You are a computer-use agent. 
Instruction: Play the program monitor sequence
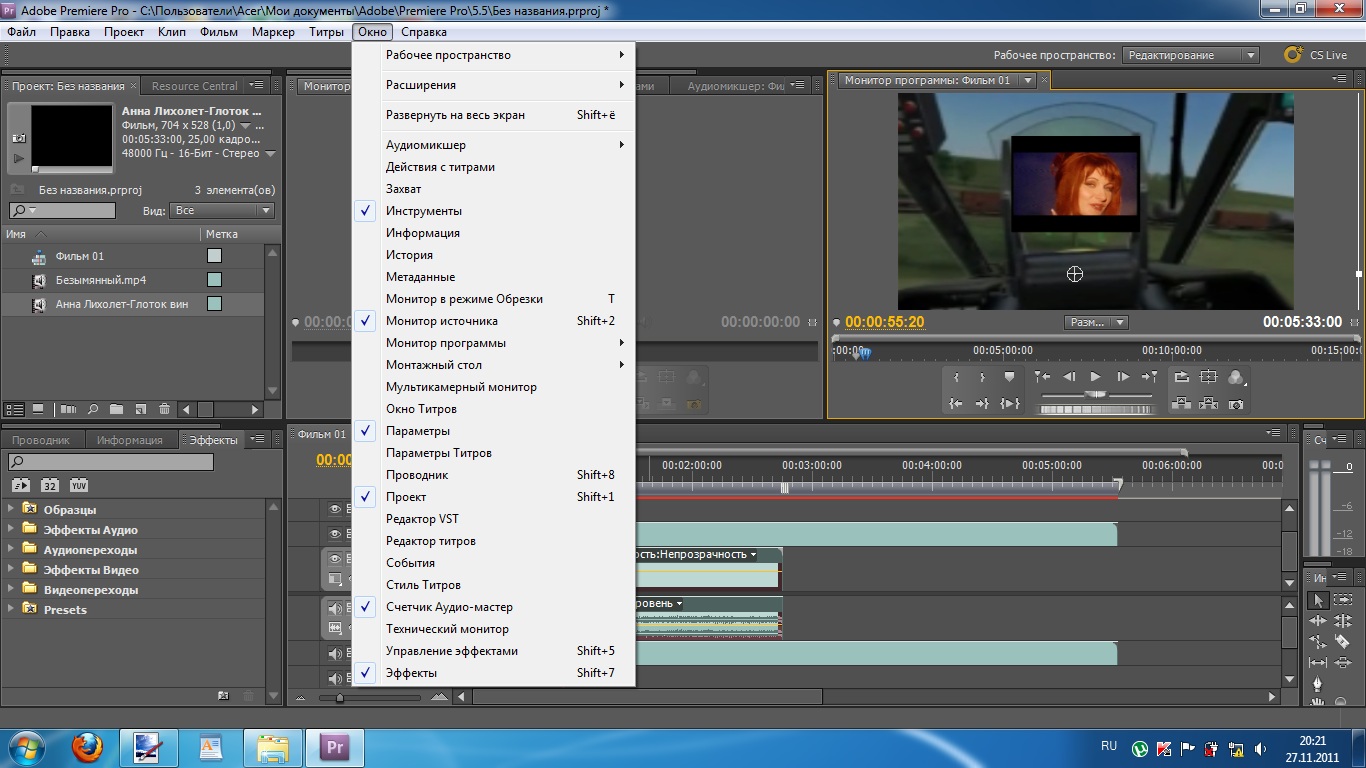[x=1095, y=377]
